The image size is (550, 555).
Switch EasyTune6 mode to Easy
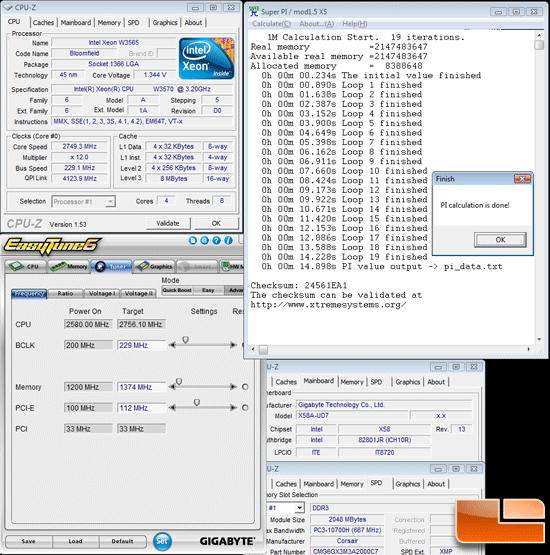pyautogui.click(x=208, y=290)
